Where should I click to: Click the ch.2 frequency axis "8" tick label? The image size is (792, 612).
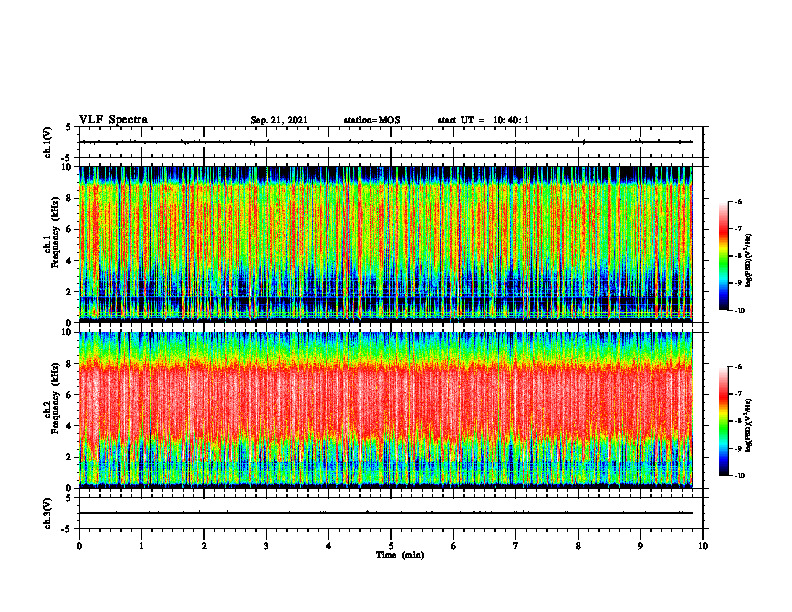click(x=70, y=363)
